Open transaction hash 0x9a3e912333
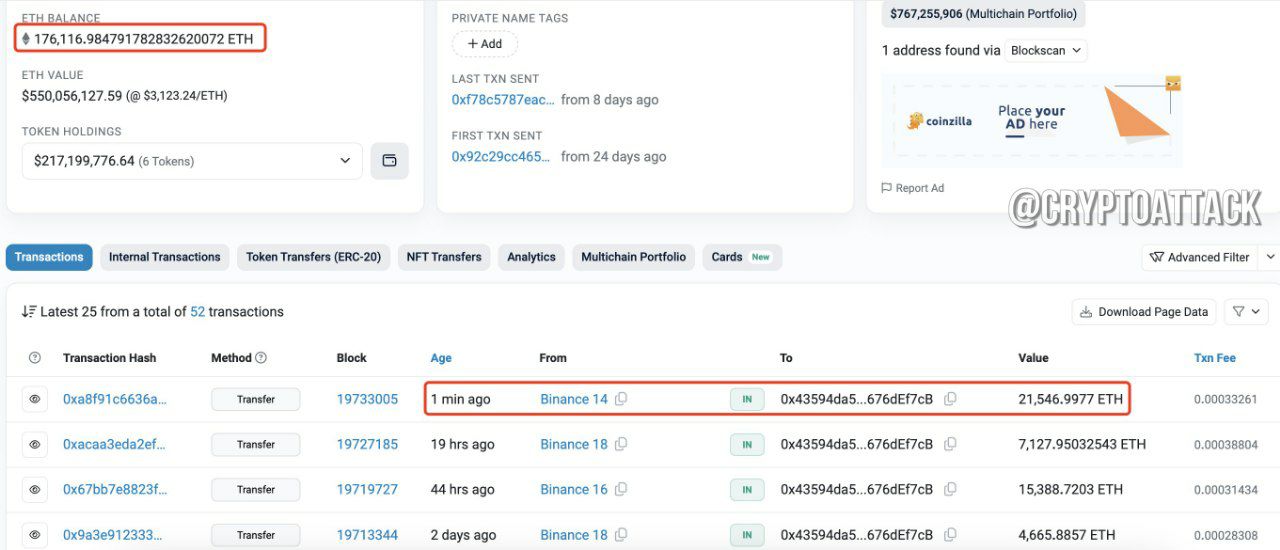1280x550 pixels. pos(112,535)
